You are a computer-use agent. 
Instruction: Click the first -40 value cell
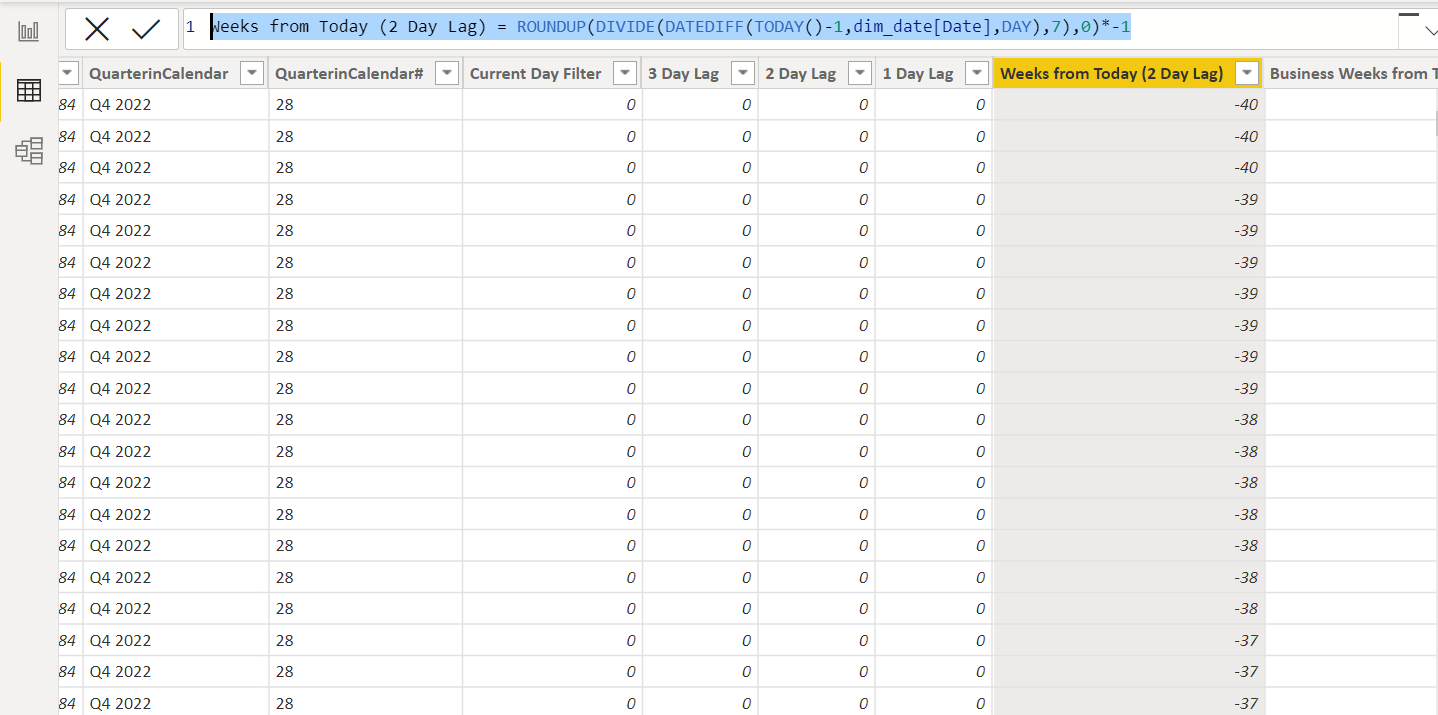click(1129, 104)
